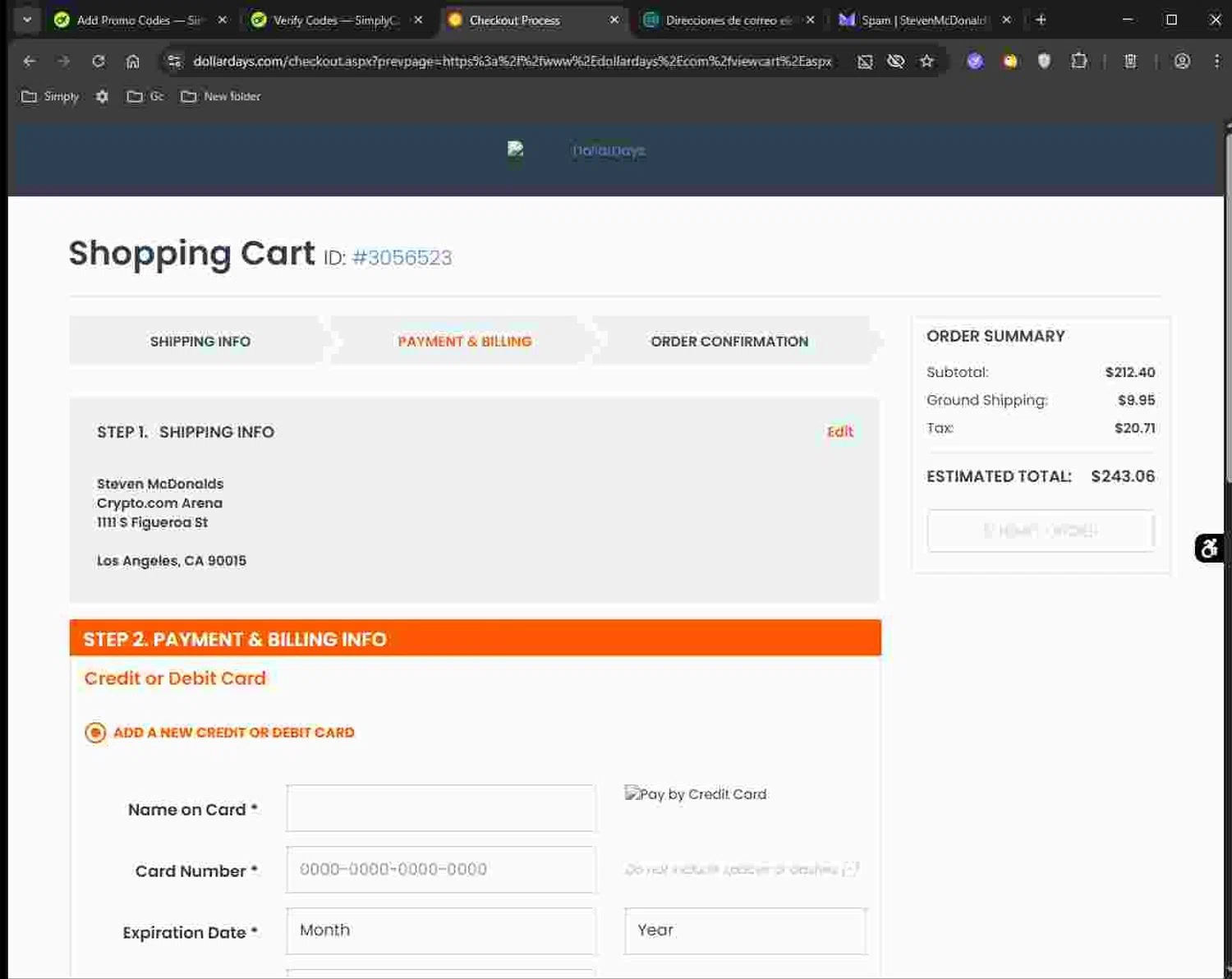The height and width of the screenshot is (979, 1232).
Task: Click the crossed-eye tracking protection icon
Action: [896, 61]
